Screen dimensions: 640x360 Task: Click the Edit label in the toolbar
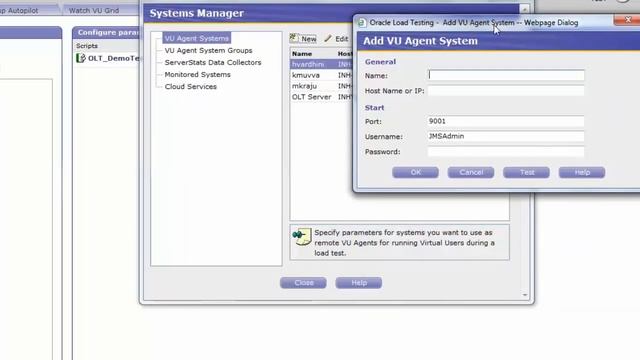point(342,39)
